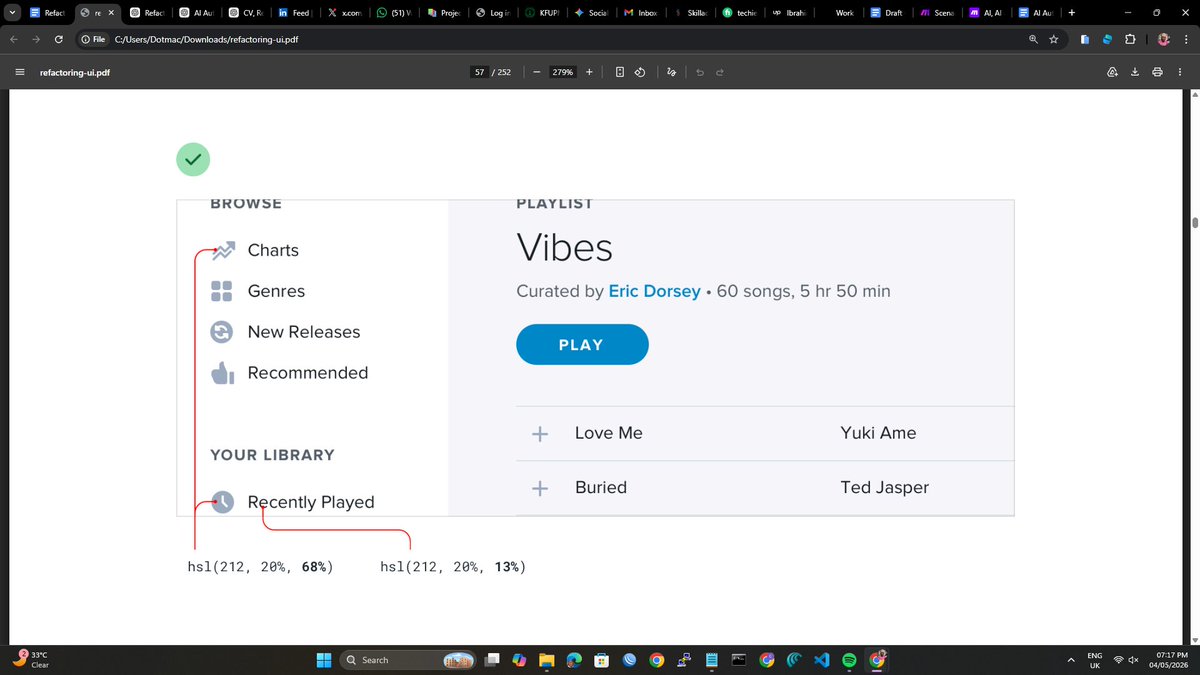Click the Recommended label
The height and width of the screenshot is (675, 1200).
(308, 373)
